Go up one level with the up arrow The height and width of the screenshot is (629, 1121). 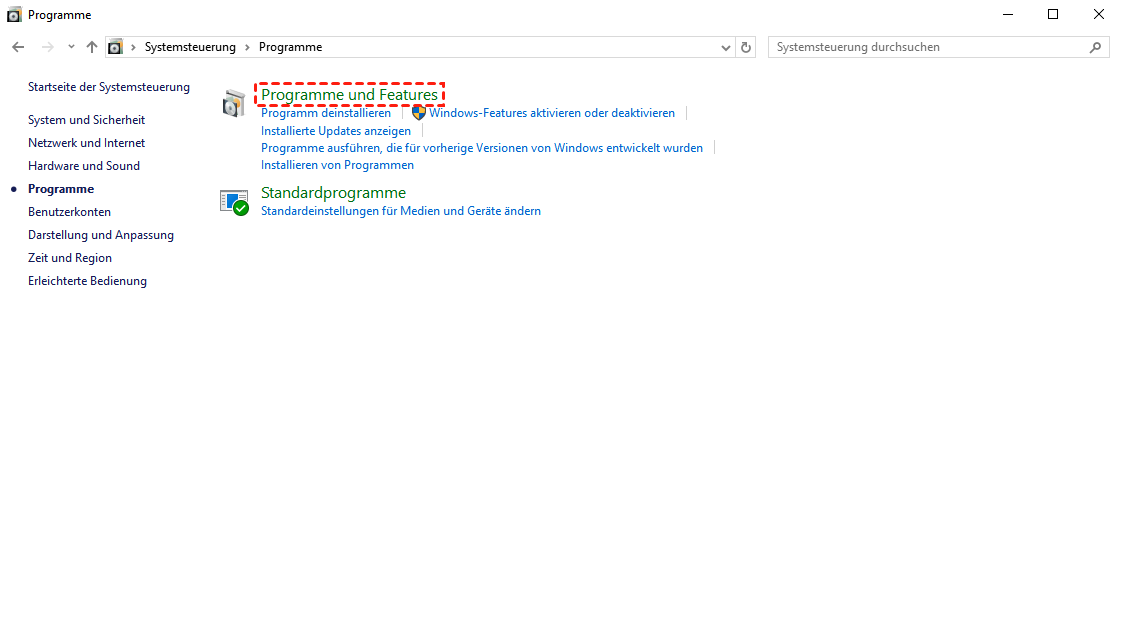pos(92,47)
